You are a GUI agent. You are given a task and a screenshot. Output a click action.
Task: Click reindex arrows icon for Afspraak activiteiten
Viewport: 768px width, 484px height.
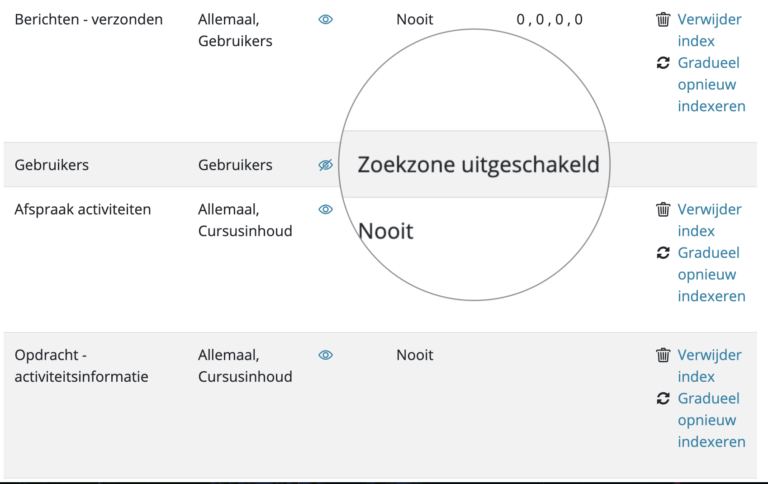click(663, 253)
